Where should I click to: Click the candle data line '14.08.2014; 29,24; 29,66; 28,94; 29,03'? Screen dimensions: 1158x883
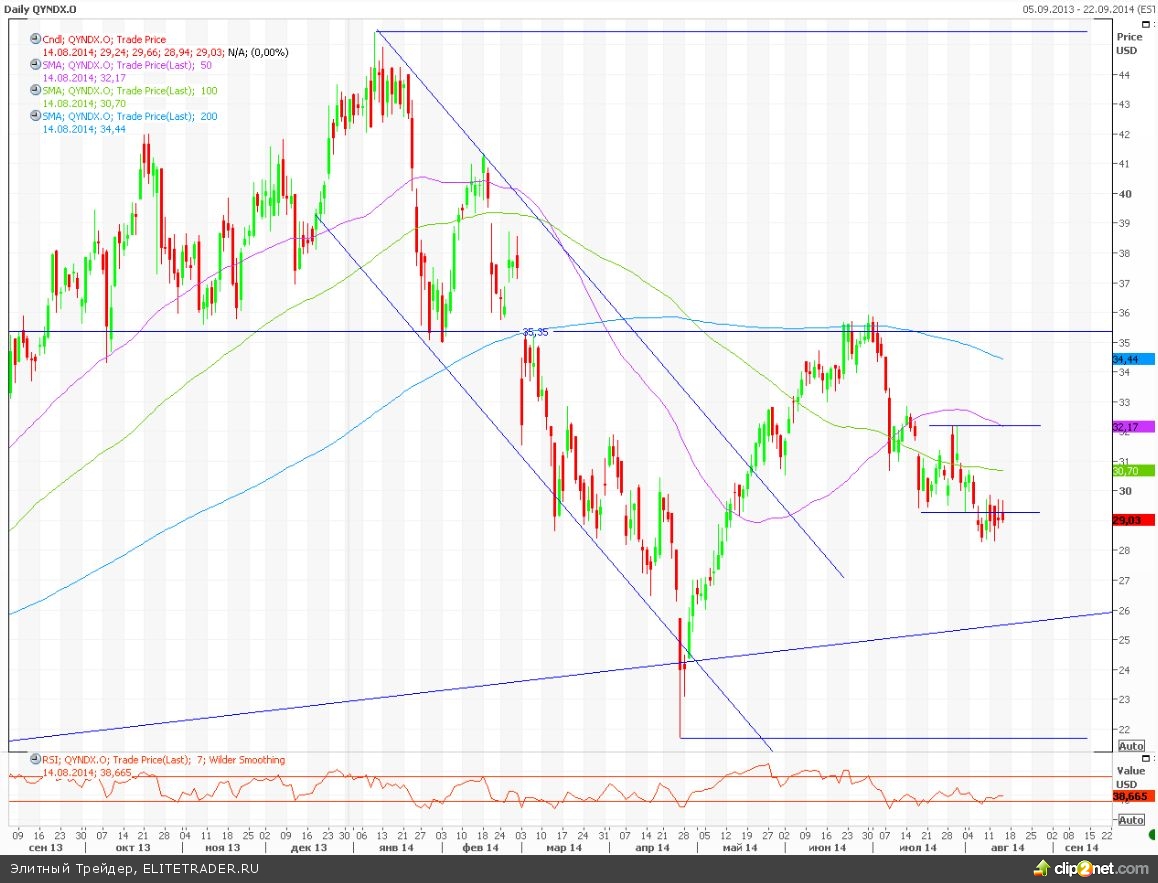tap(133, 52)
